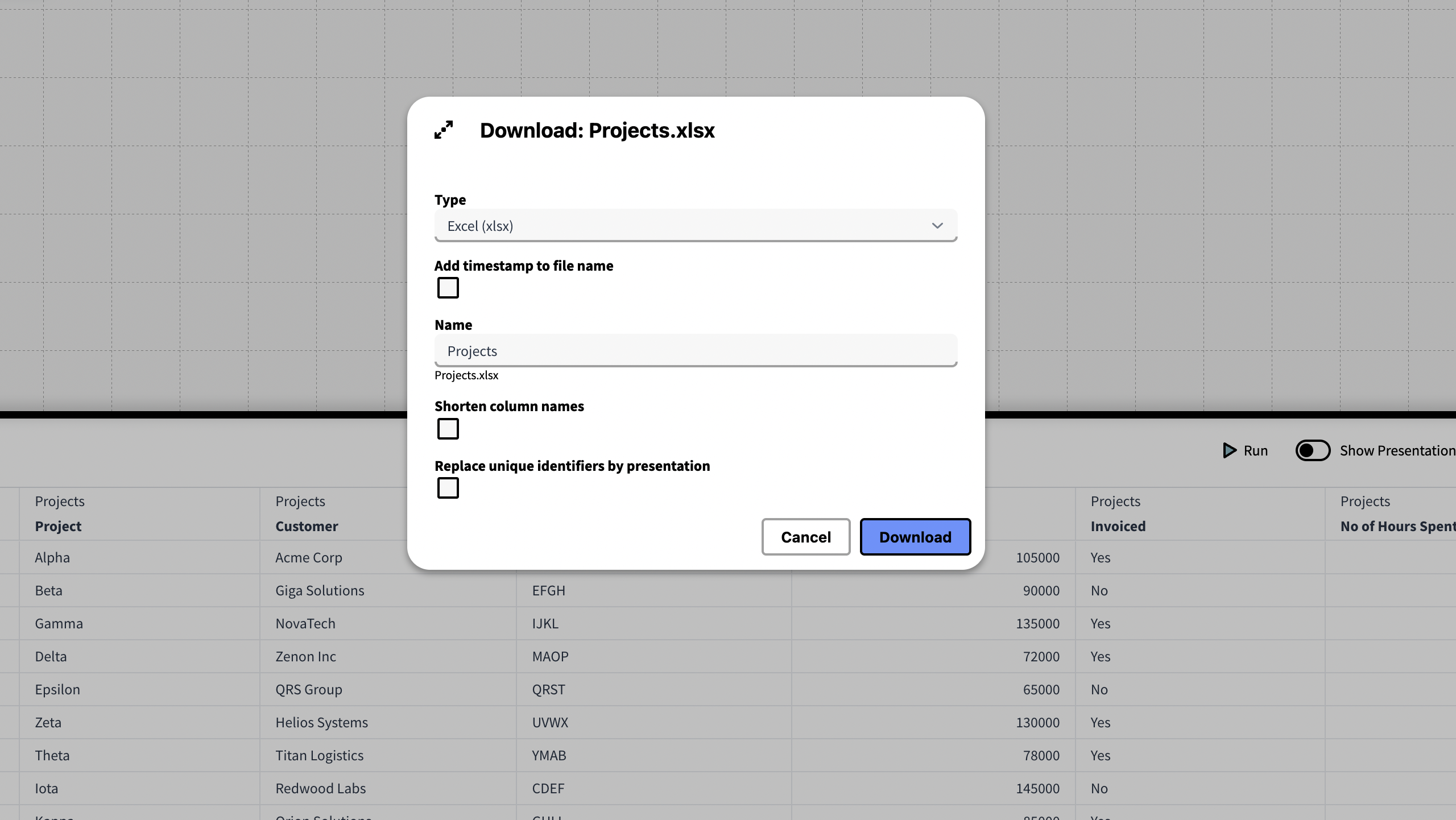Click the Name input field
Image resolution: width=1456 pixels, height=820 pixels.
point(695,351)
